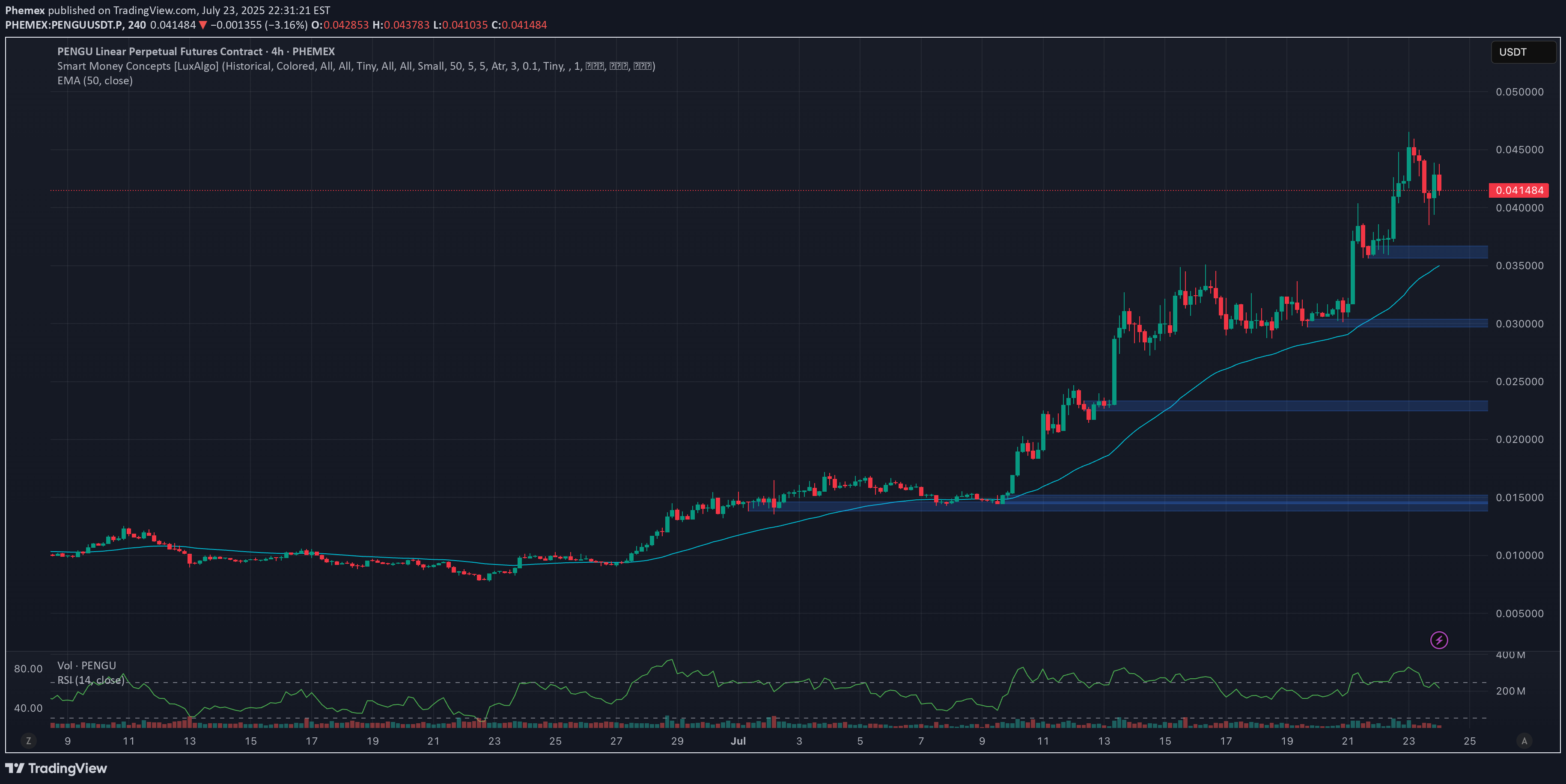1566x784 pixels.
Task: Click the 40.00 RSI scale label
Action: pos(28,708)
